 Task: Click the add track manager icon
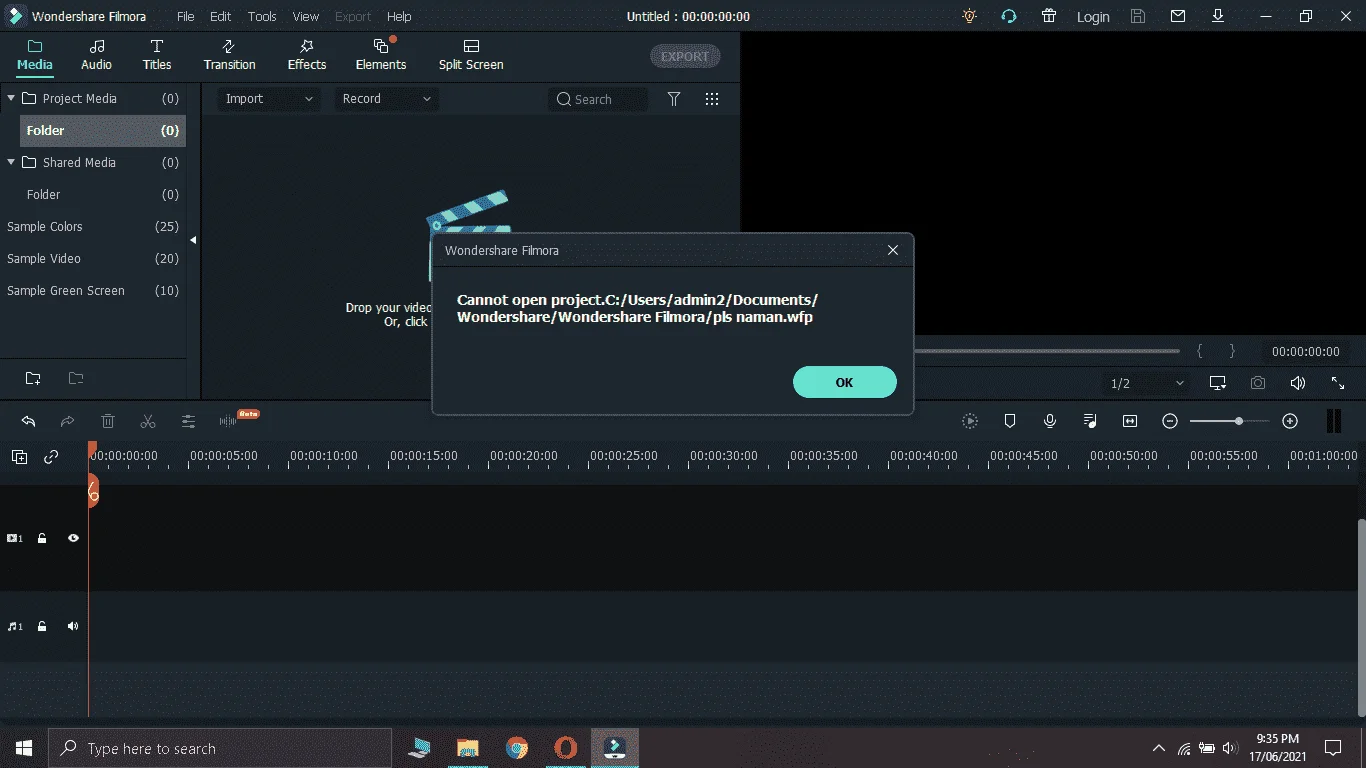(19, 457)
